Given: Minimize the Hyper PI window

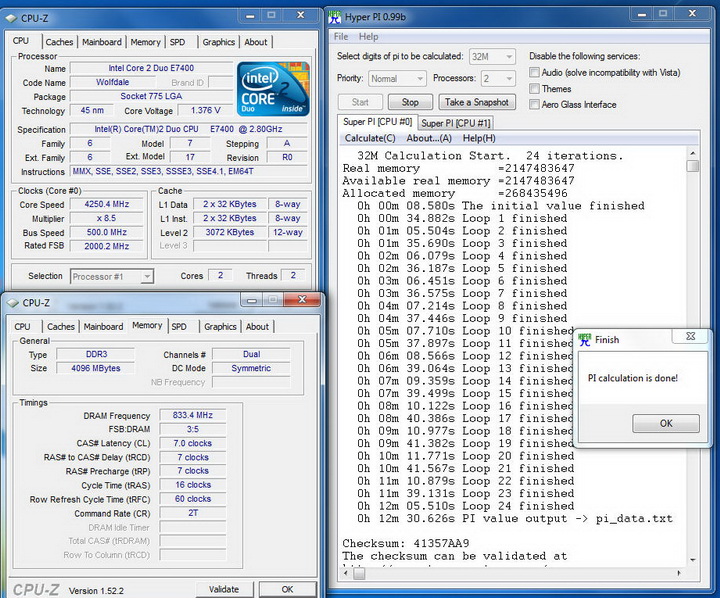Looking at the screenshot, I should point(641,15).
